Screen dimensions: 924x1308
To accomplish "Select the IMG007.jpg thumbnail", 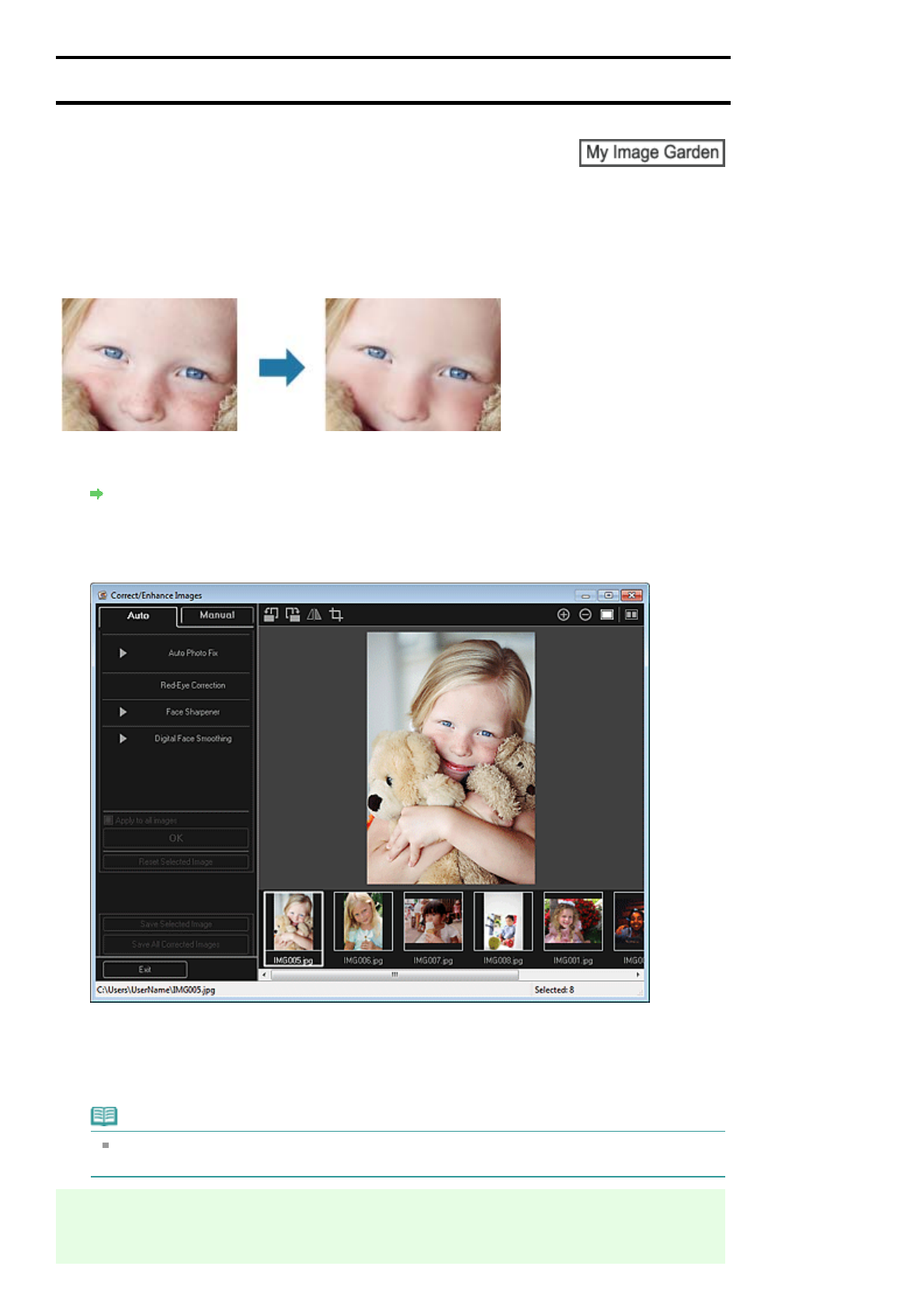I will coord(433,921).
